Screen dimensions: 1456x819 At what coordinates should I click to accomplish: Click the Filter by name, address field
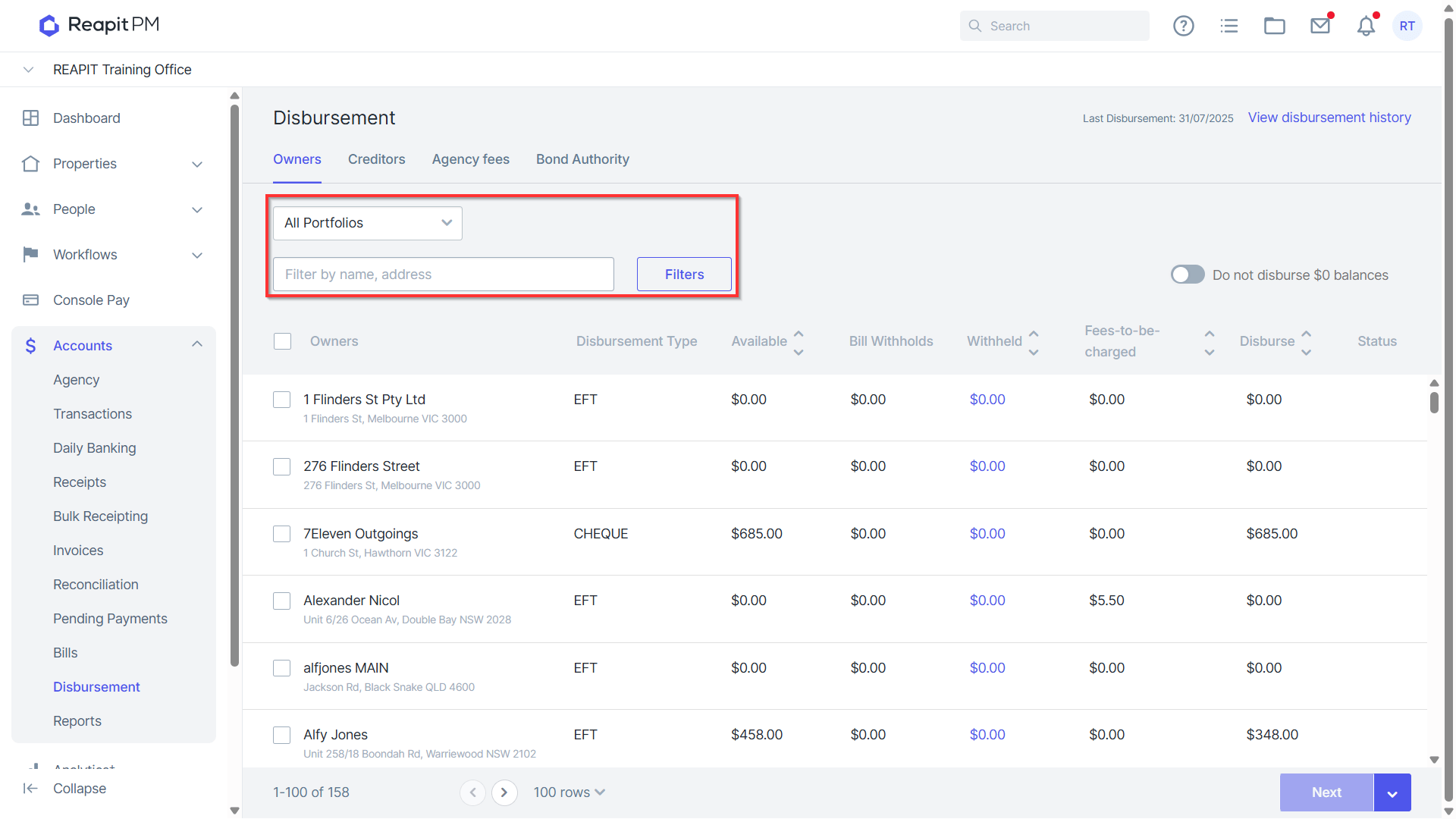click(444, 275)
